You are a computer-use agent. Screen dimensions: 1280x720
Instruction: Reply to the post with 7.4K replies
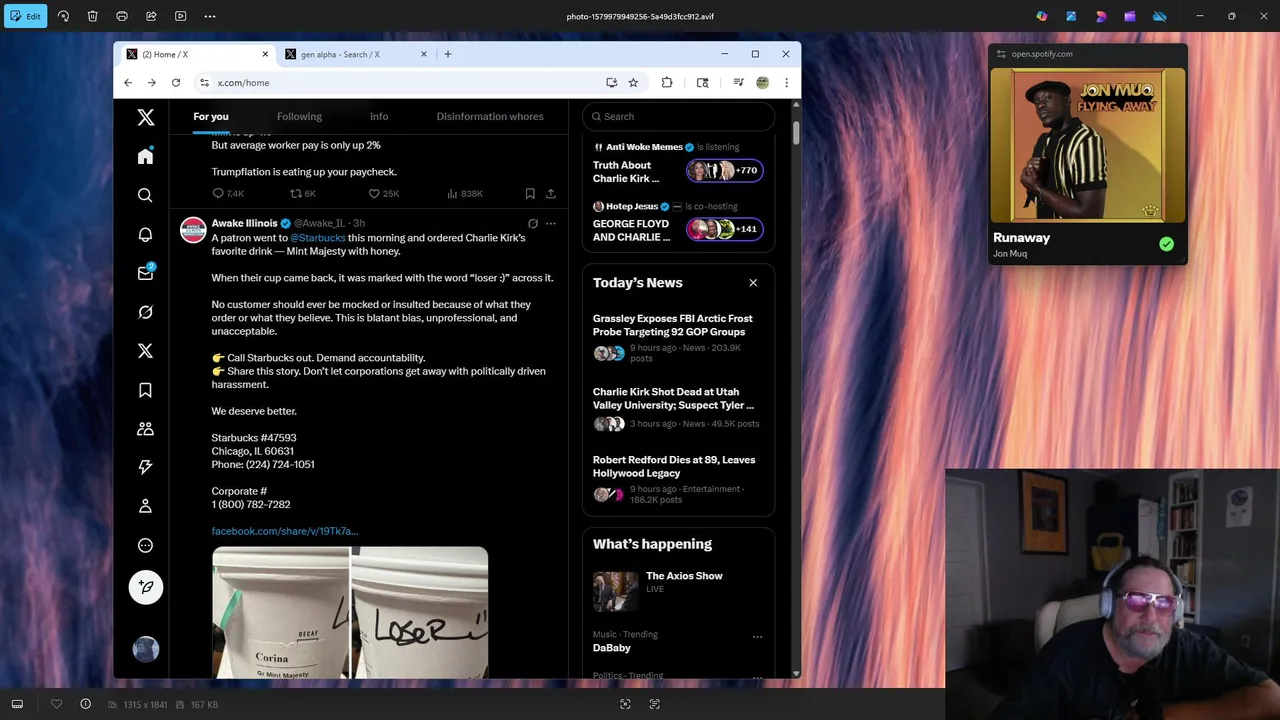(x=228, y=194)
